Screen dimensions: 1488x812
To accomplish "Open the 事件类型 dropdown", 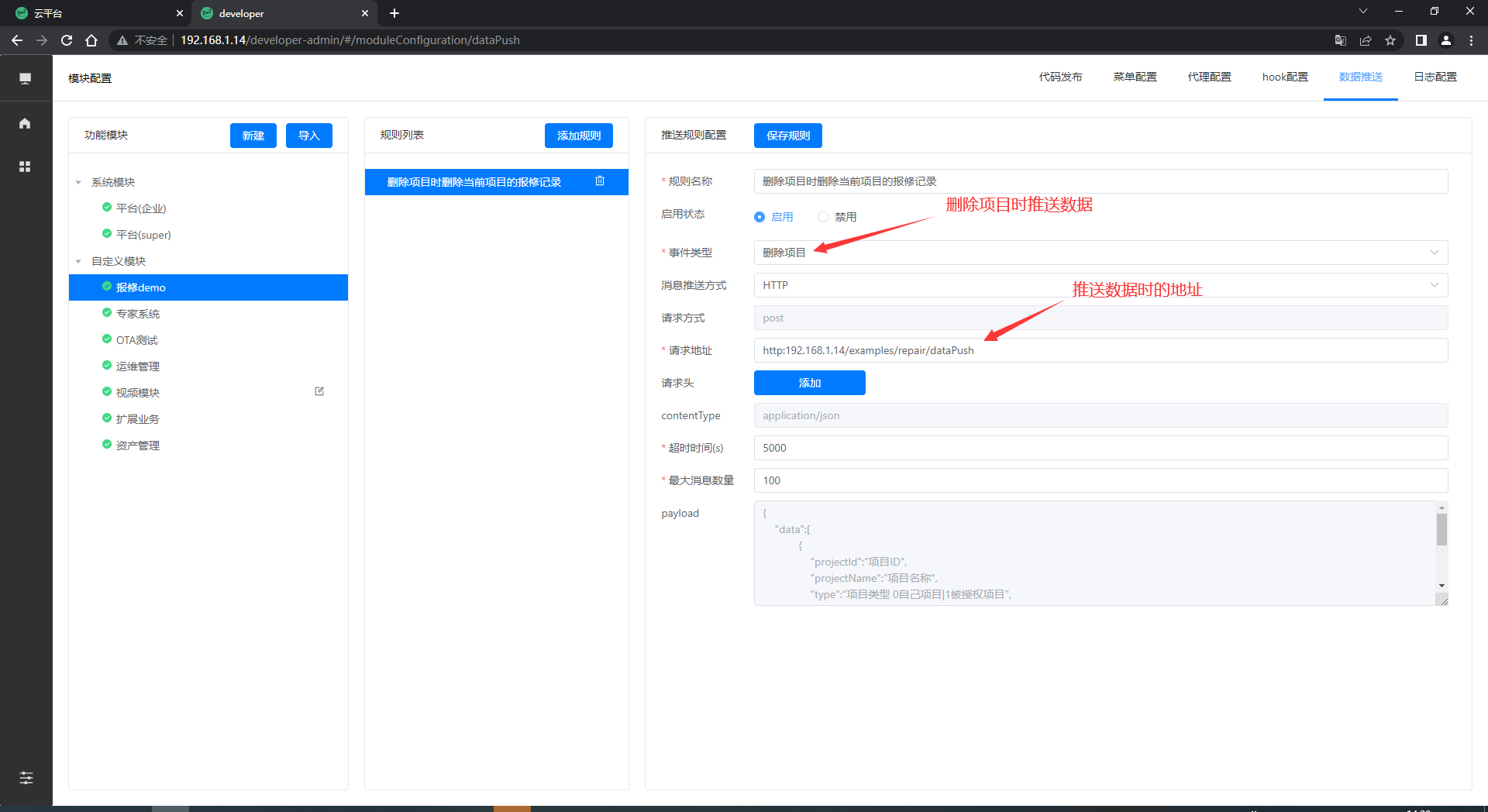I will (1100, 253).
